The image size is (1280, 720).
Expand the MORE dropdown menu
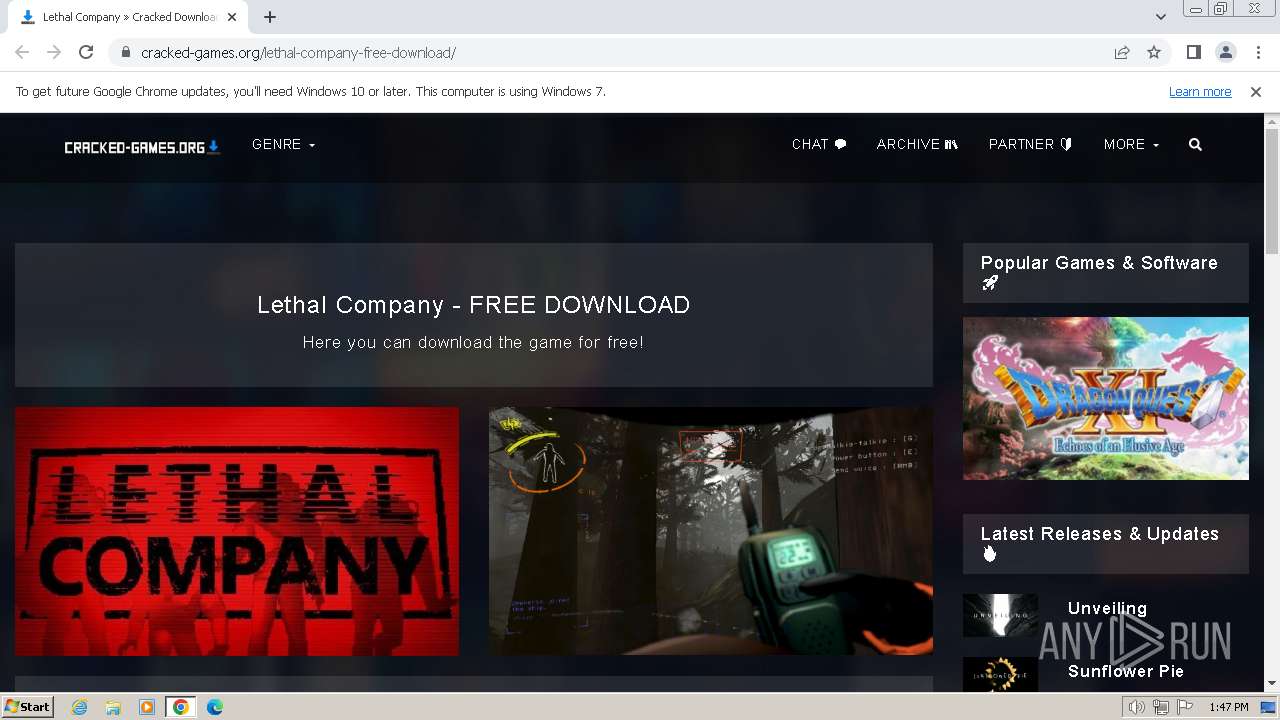coord(1131,144)
